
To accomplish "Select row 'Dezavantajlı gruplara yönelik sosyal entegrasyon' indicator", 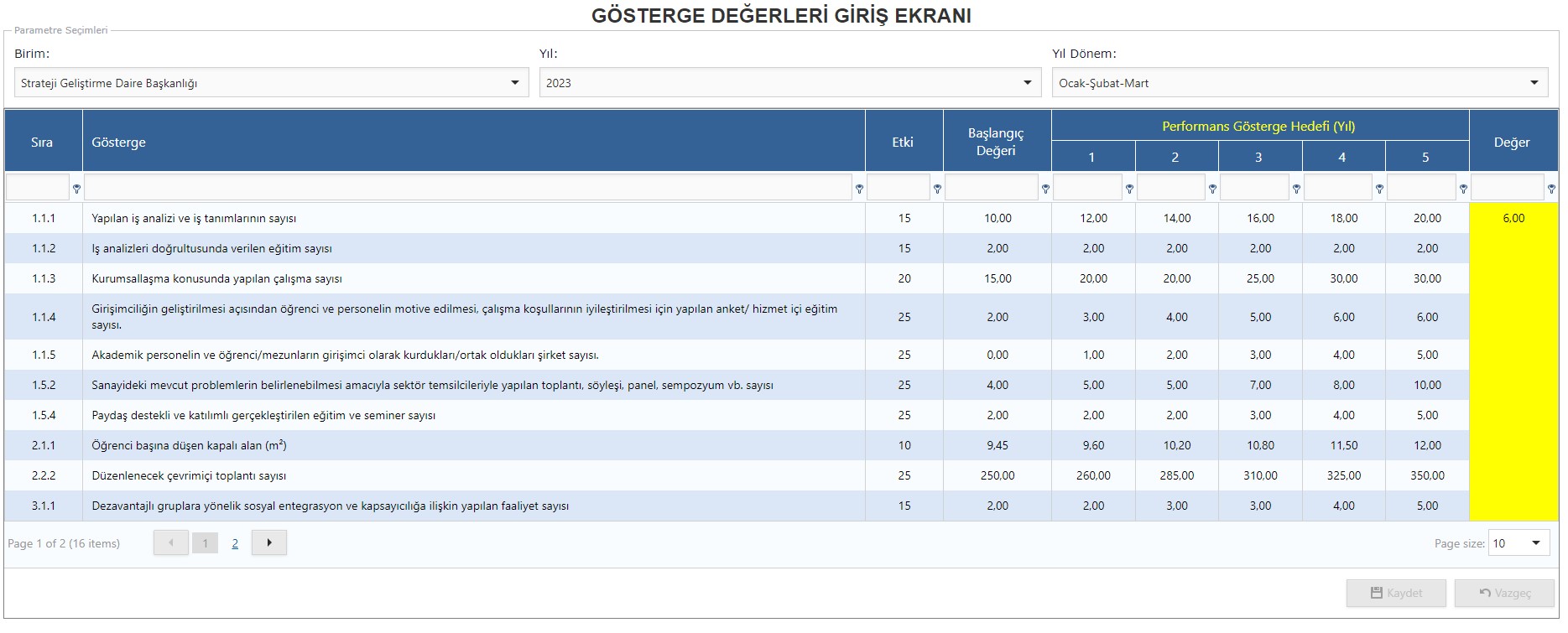I will [x=781, y=506].
